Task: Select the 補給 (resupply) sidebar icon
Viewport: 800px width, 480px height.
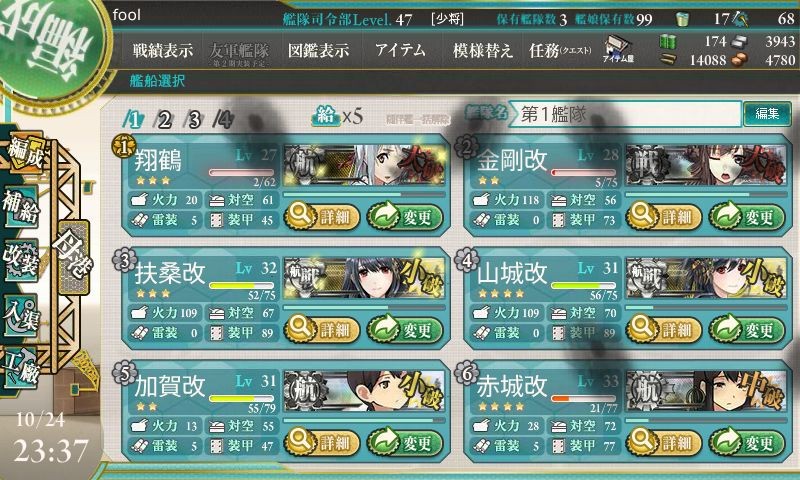Action: [21, 207]
